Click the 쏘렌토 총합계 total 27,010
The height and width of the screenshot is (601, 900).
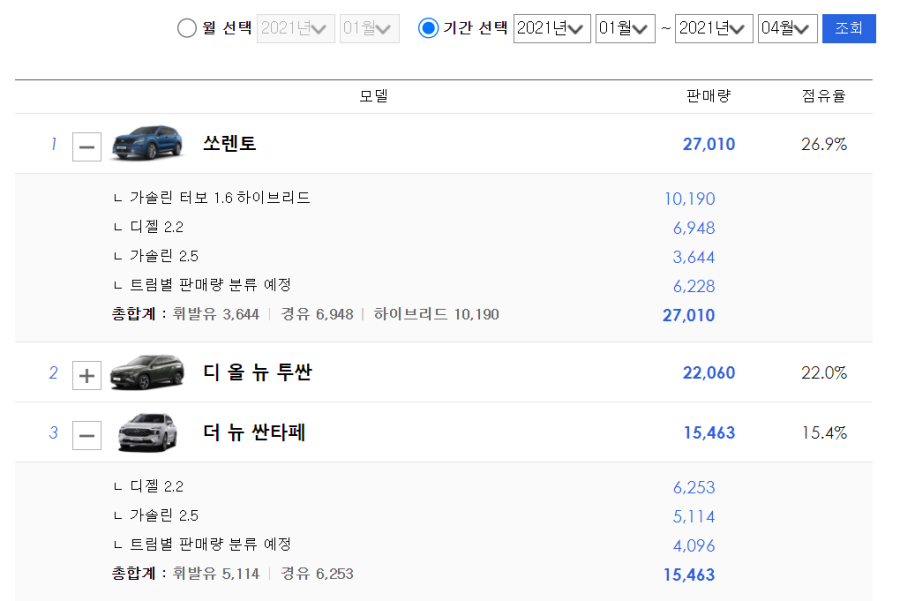click(x=689, y=315)
